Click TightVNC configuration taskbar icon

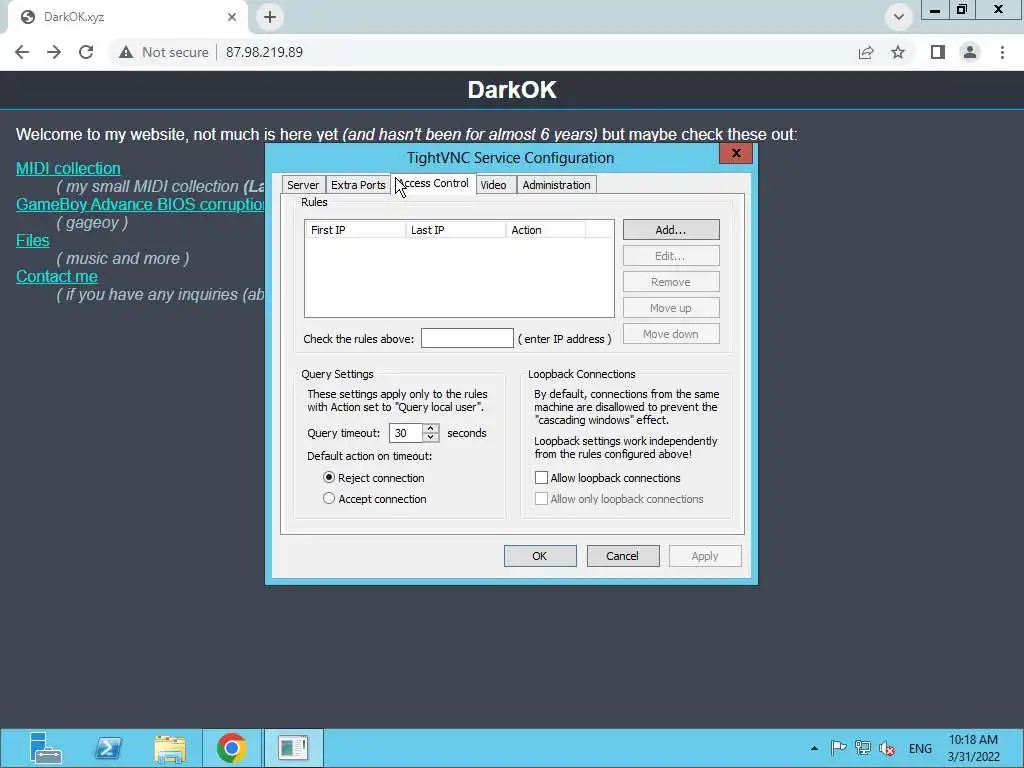(293, 748)
